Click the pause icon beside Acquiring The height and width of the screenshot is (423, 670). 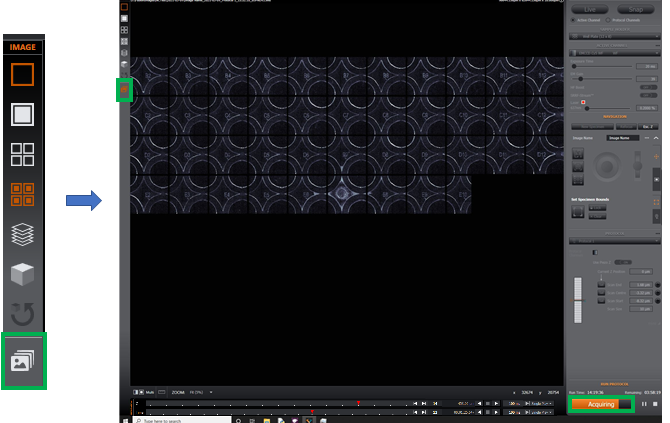(644, 404)
